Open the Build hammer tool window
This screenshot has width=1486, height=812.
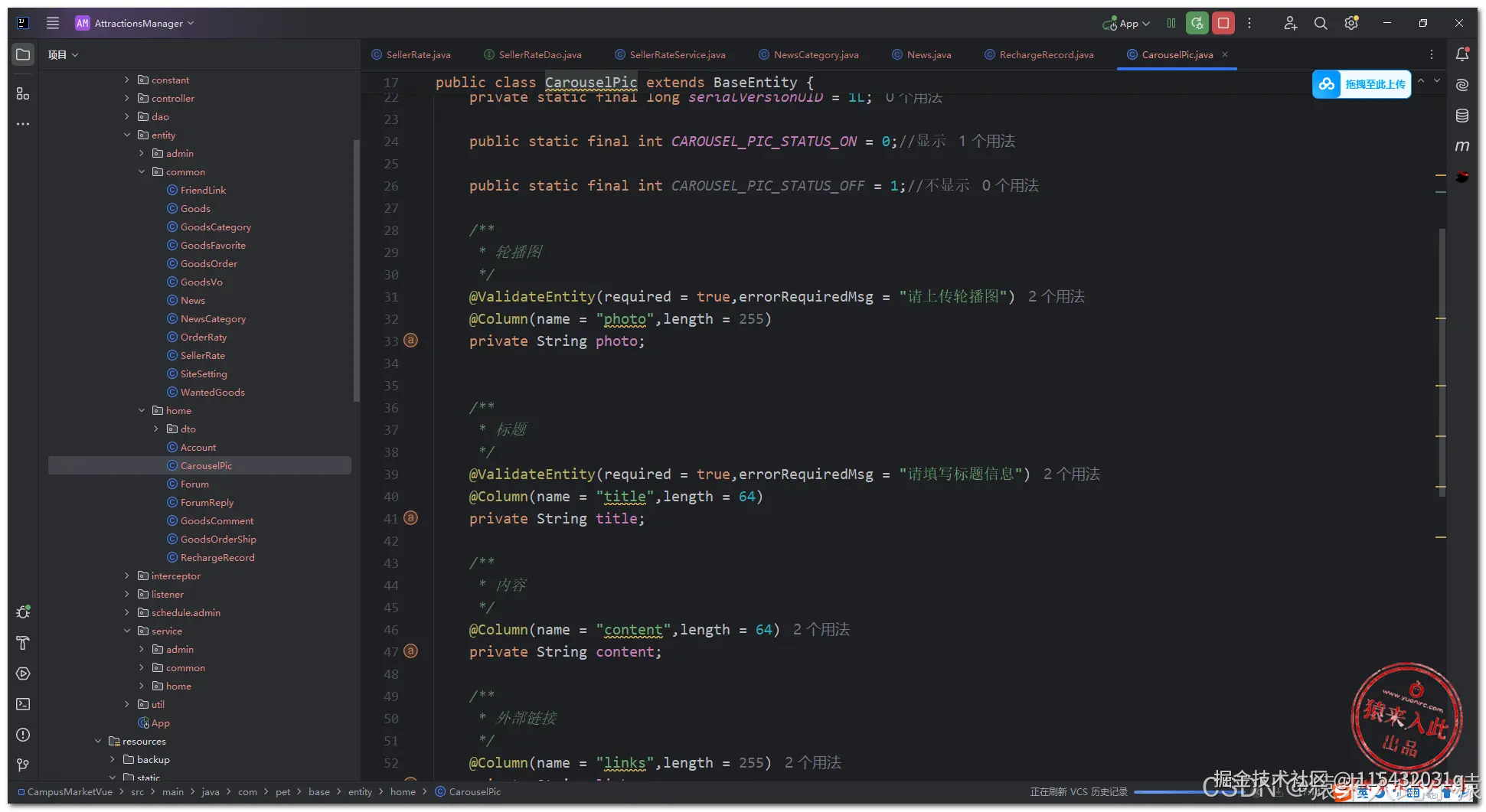(x=23, y=643)
